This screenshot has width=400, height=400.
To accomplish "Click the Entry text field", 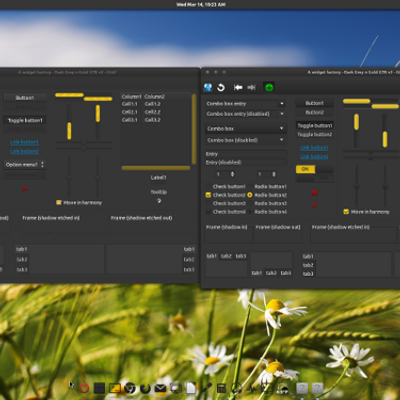I will (246, 154).
